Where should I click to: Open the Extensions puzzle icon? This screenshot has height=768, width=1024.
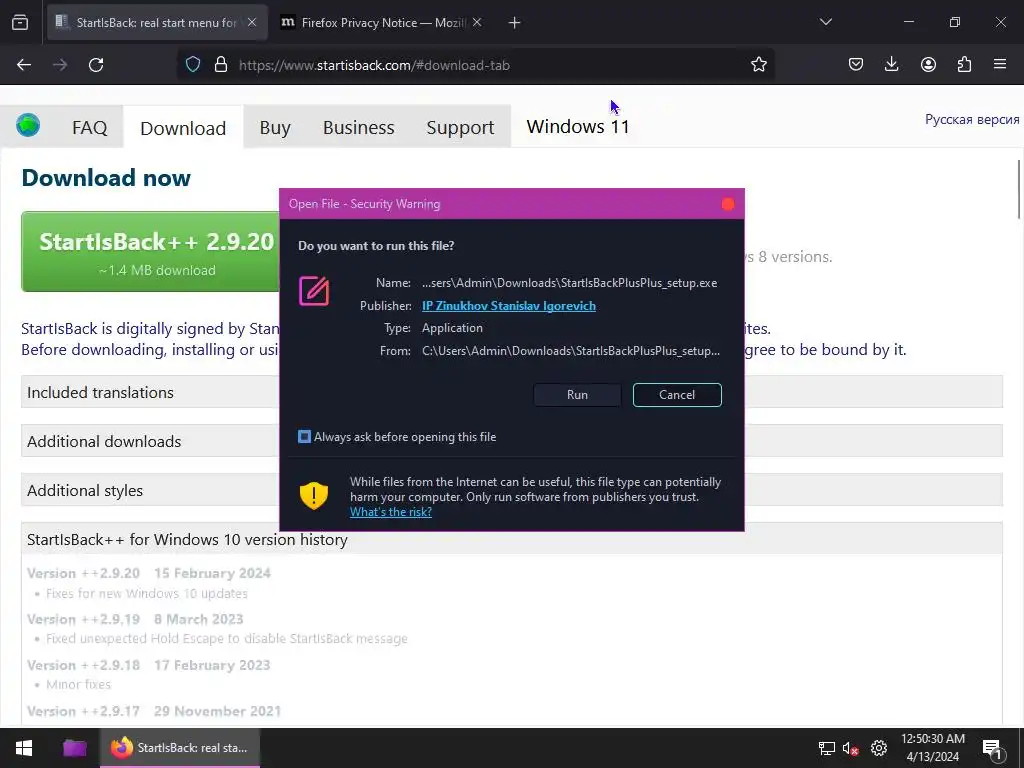964,65
